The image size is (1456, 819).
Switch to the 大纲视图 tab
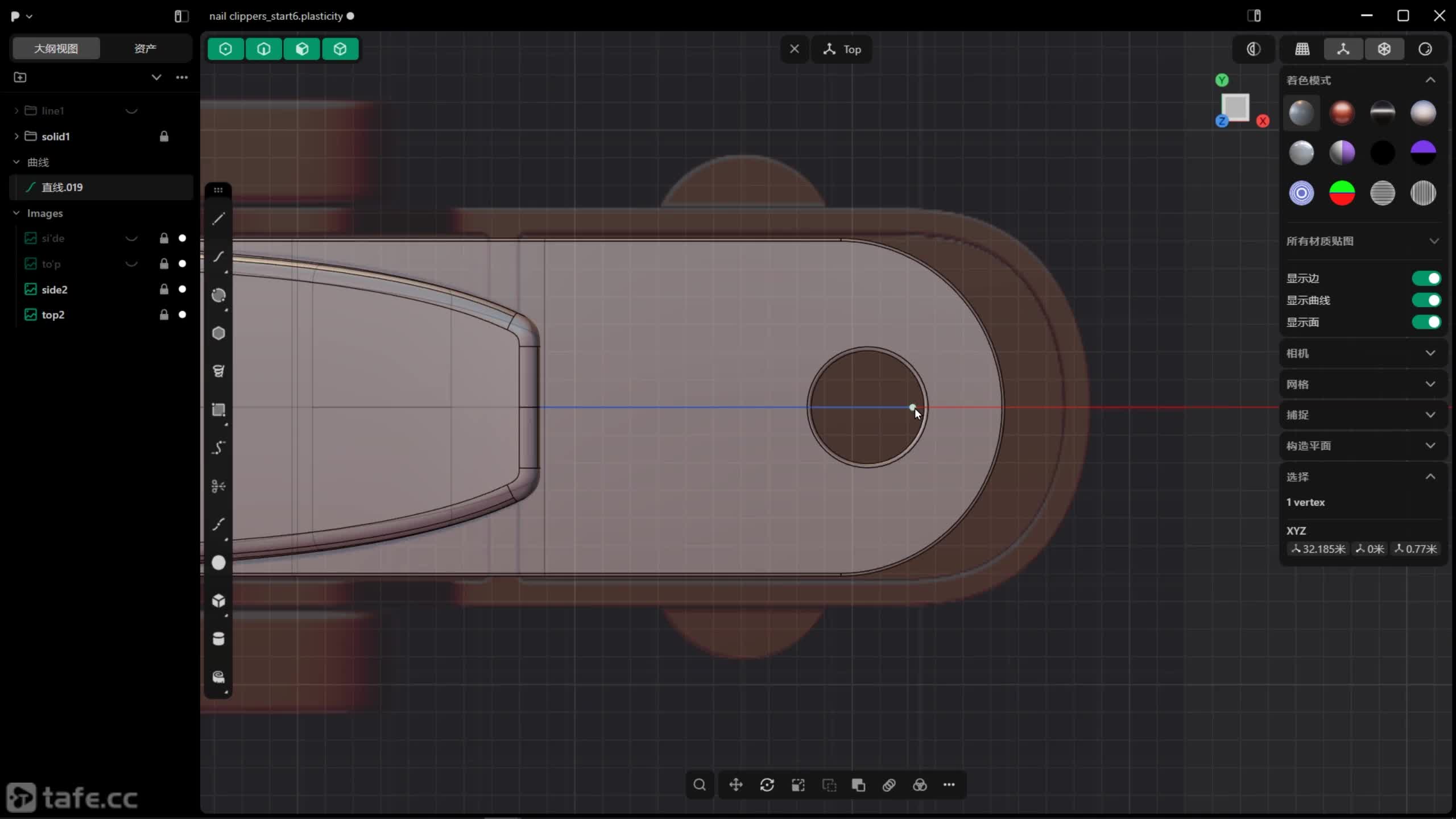coord(56,48)
